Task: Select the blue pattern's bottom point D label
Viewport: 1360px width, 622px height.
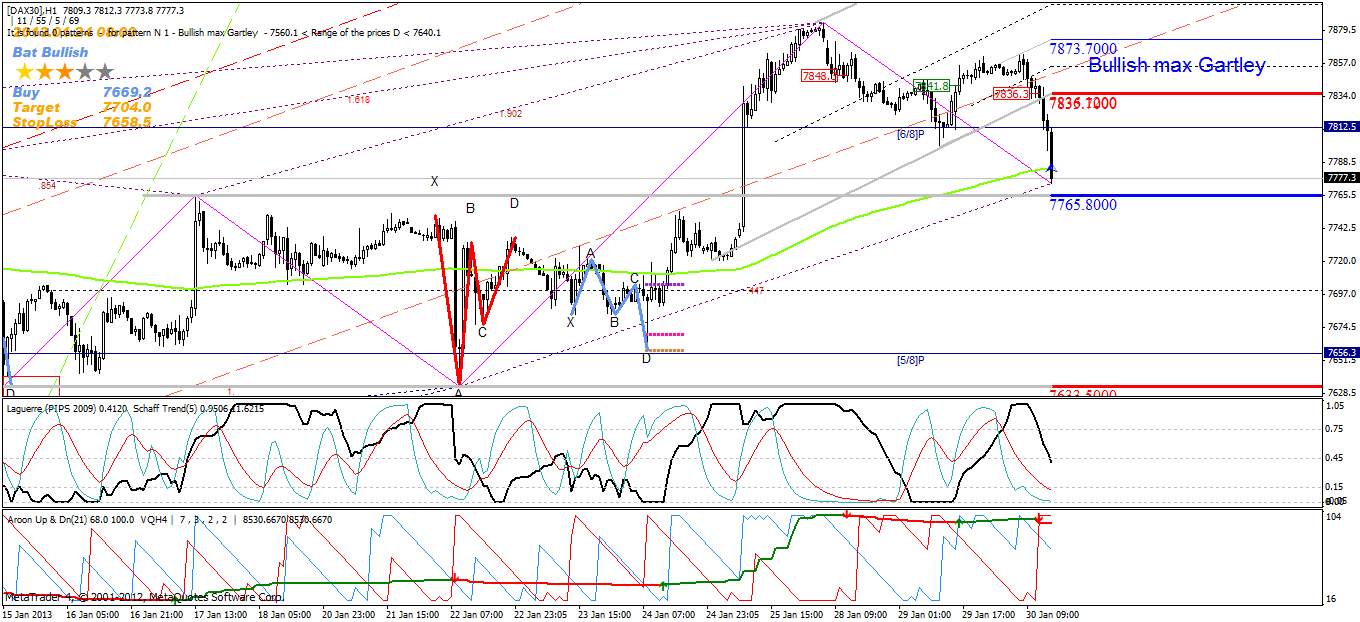Action: (646, 358)
